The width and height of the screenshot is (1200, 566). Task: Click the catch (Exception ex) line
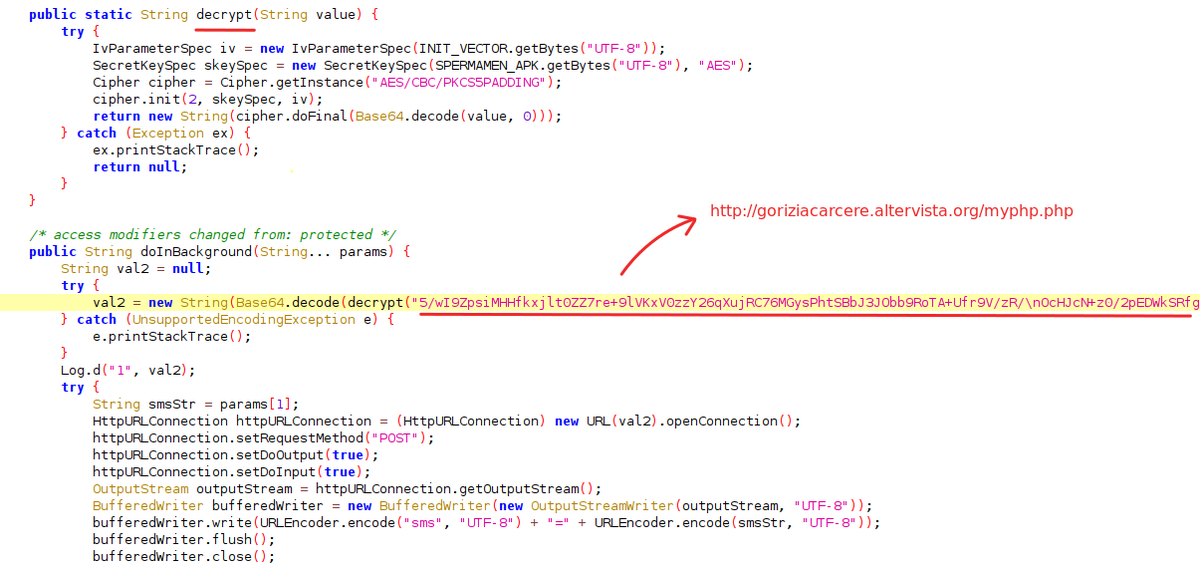pos(155,133)
